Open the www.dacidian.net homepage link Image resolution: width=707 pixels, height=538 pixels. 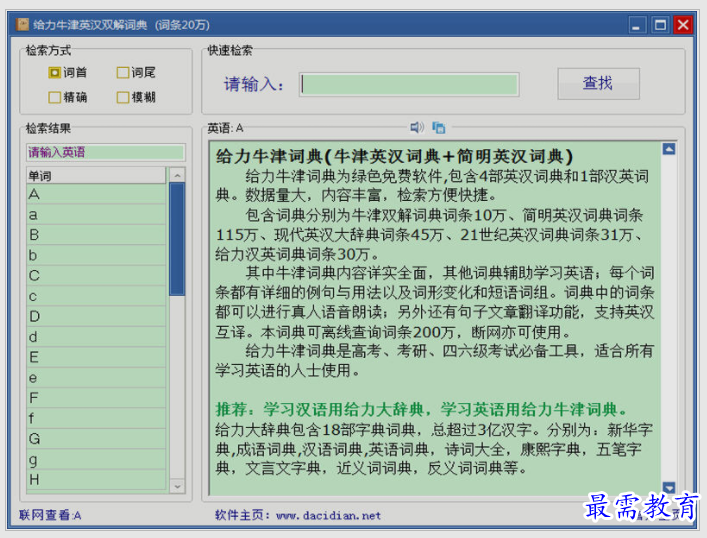pyautogui.click(x=328, y=515)
